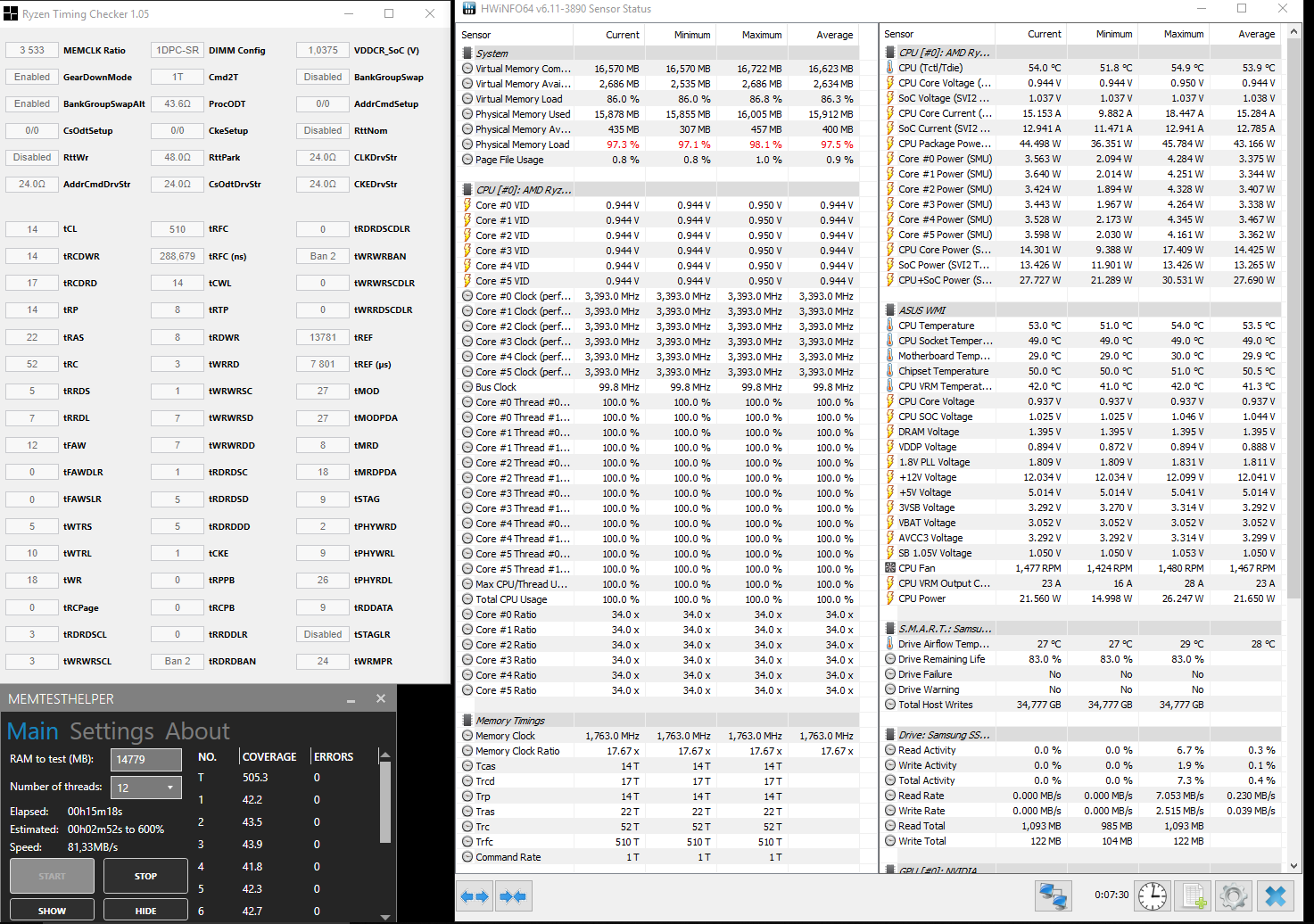This screenshot has width=1314, height=924.
Task: Click the icon beside the ASUS WMI header
Action: pos(890,310)
